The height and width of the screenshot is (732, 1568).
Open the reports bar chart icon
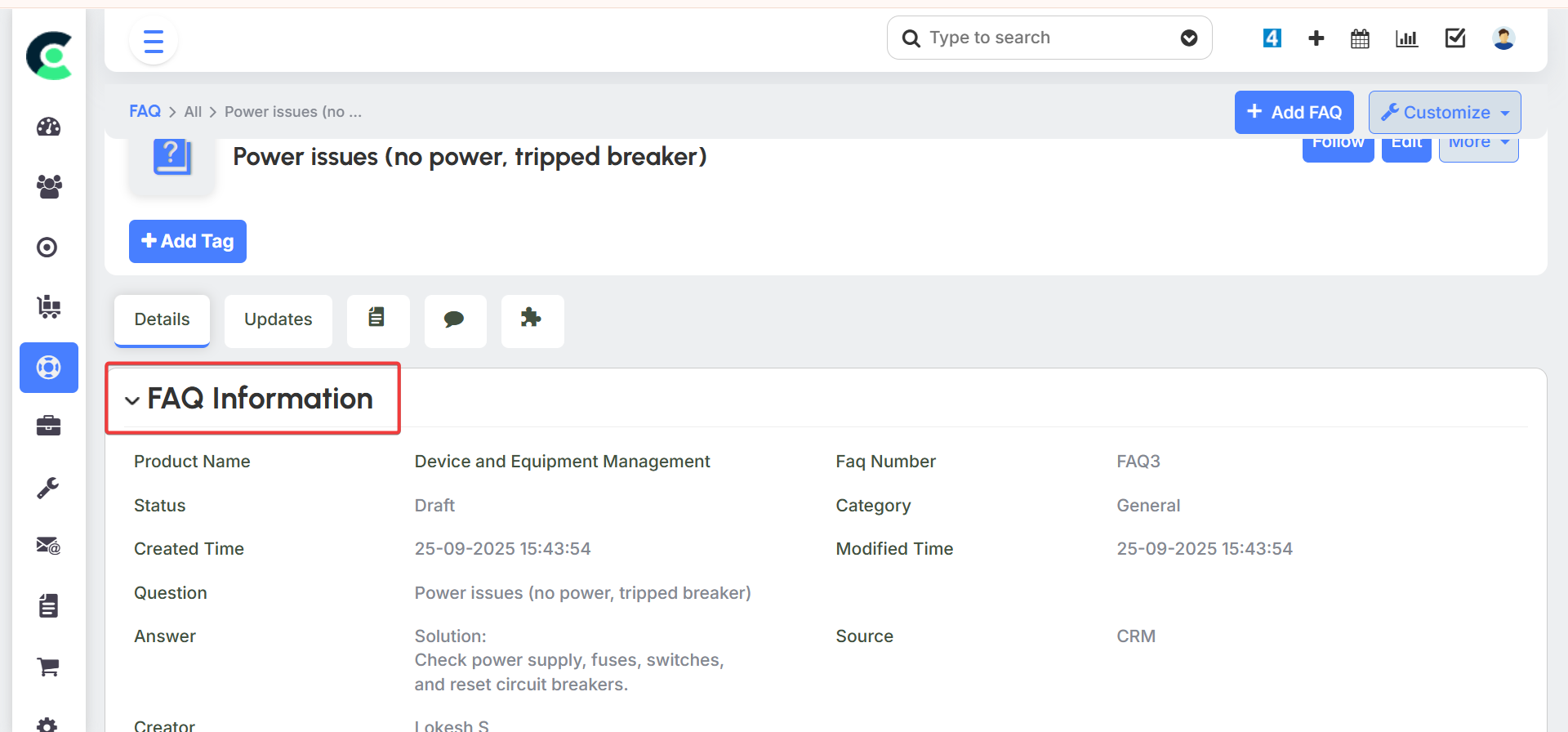pos(1406,38)
